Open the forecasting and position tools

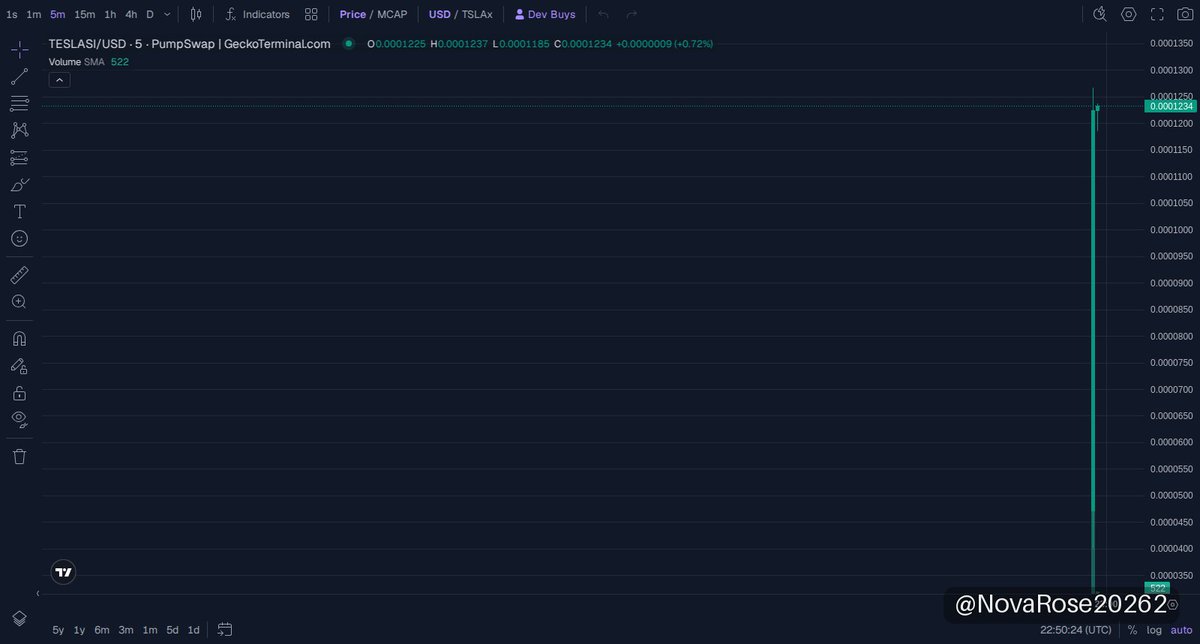point(20,158)
